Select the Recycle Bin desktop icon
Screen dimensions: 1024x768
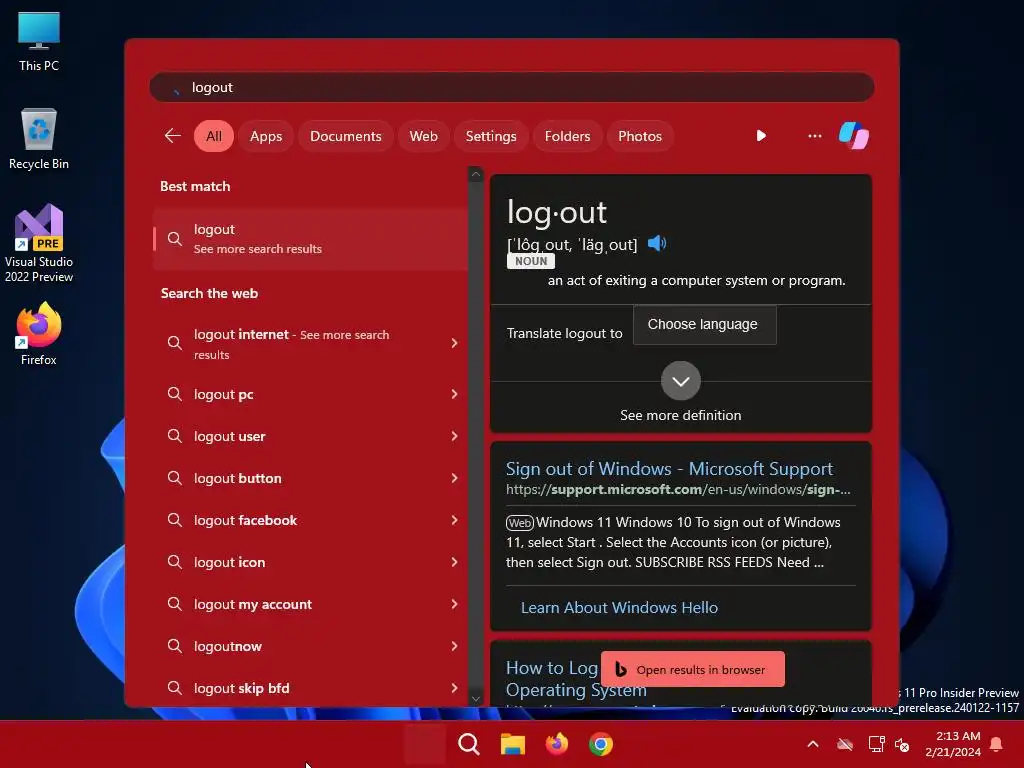pos(39,139)
